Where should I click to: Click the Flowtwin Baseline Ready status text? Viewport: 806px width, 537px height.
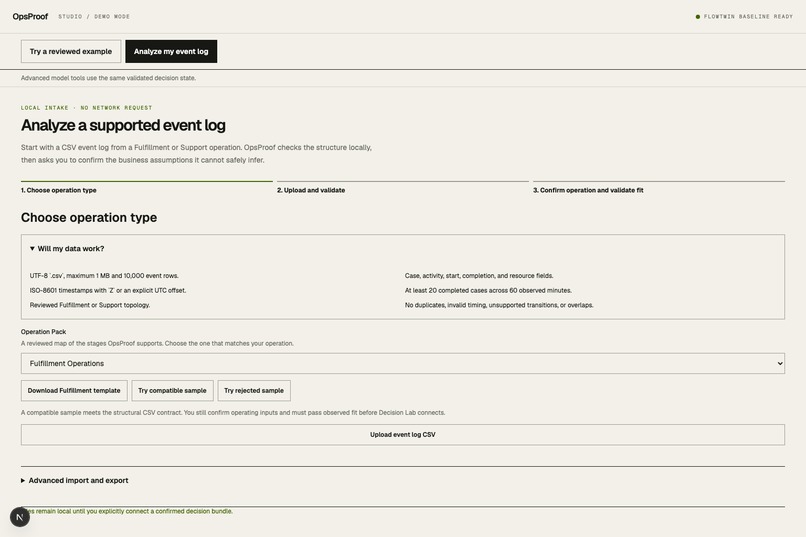click(x=748, y=17)
